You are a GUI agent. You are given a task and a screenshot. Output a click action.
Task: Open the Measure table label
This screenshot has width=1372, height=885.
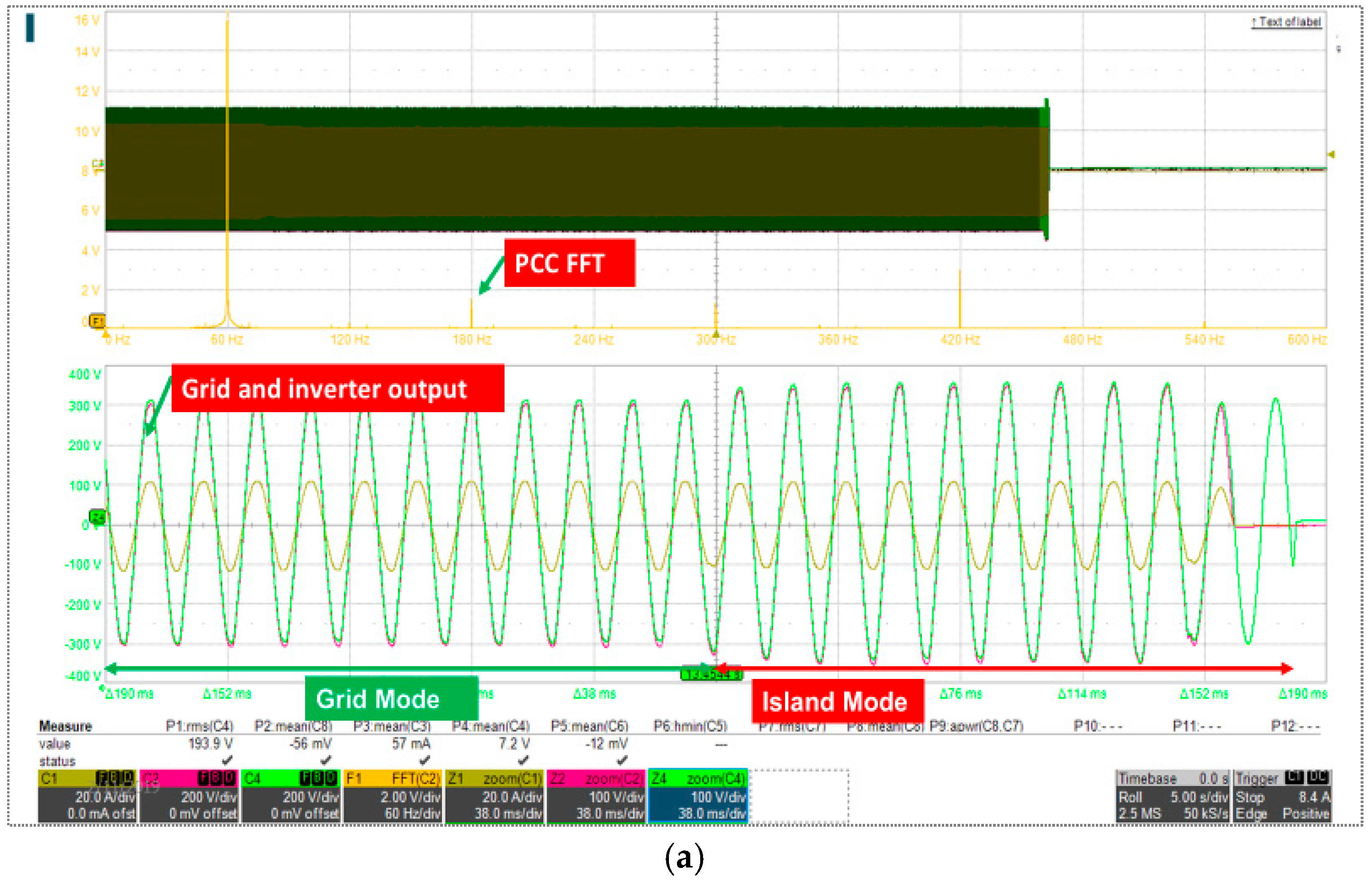tap(65, 726)
